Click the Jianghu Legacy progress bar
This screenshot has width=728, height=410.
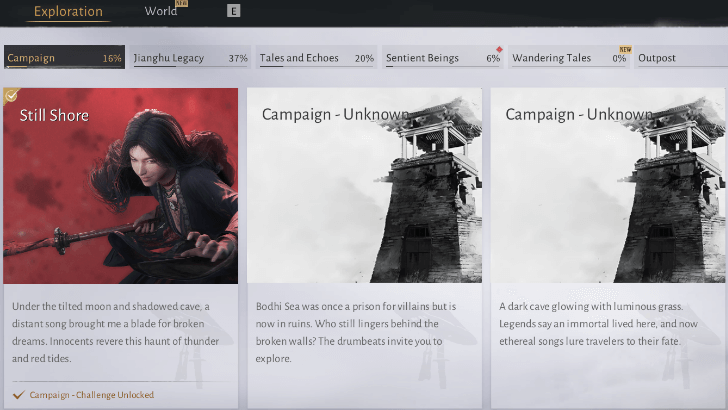[x=190, y=67]
